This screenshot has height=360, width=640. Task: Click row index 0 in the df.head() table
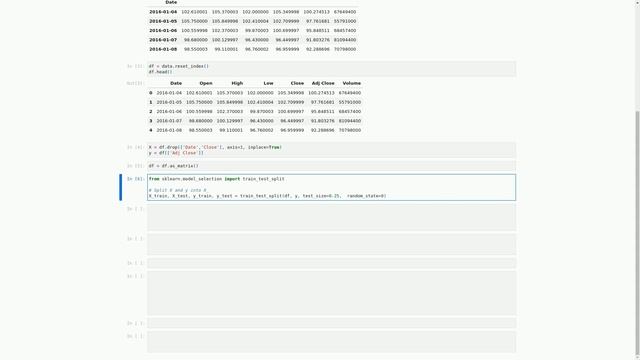tap(151, 93)
